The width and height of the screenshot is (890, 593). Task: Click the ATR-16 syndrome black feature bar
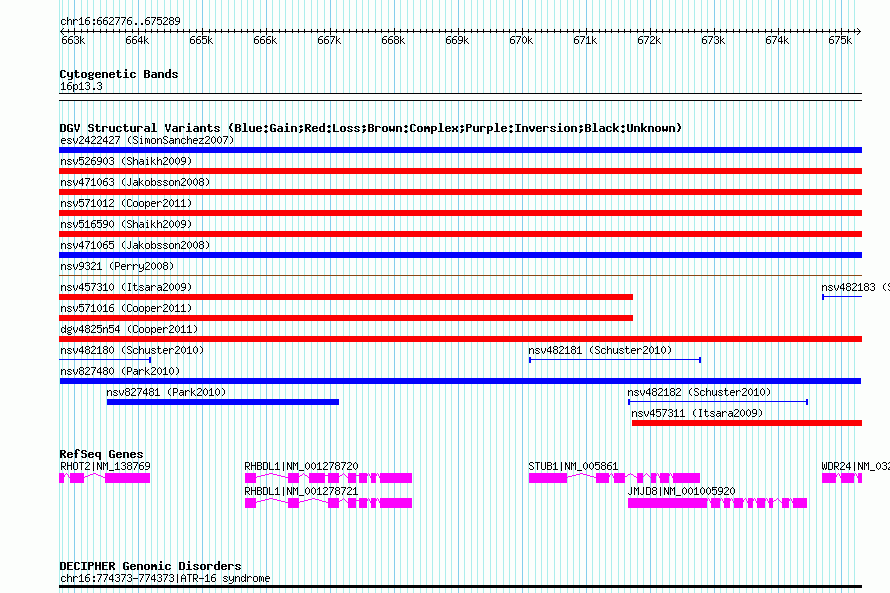click(460, 586)
